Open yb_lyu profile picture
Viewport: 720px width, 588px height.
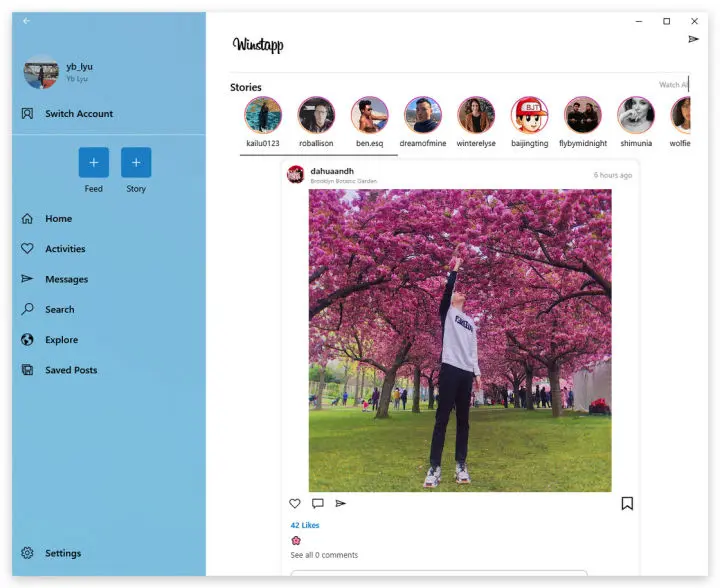41,72
